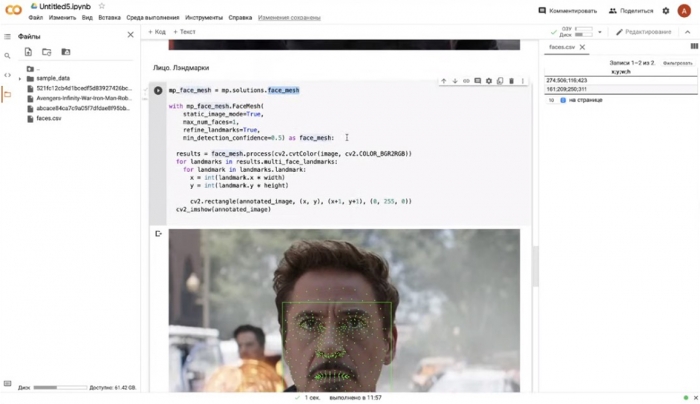Image resolution: width=700 pixels, height=404 pixels.
Task: Toggle the table of contents sidebar
Action: pos(8,36)
